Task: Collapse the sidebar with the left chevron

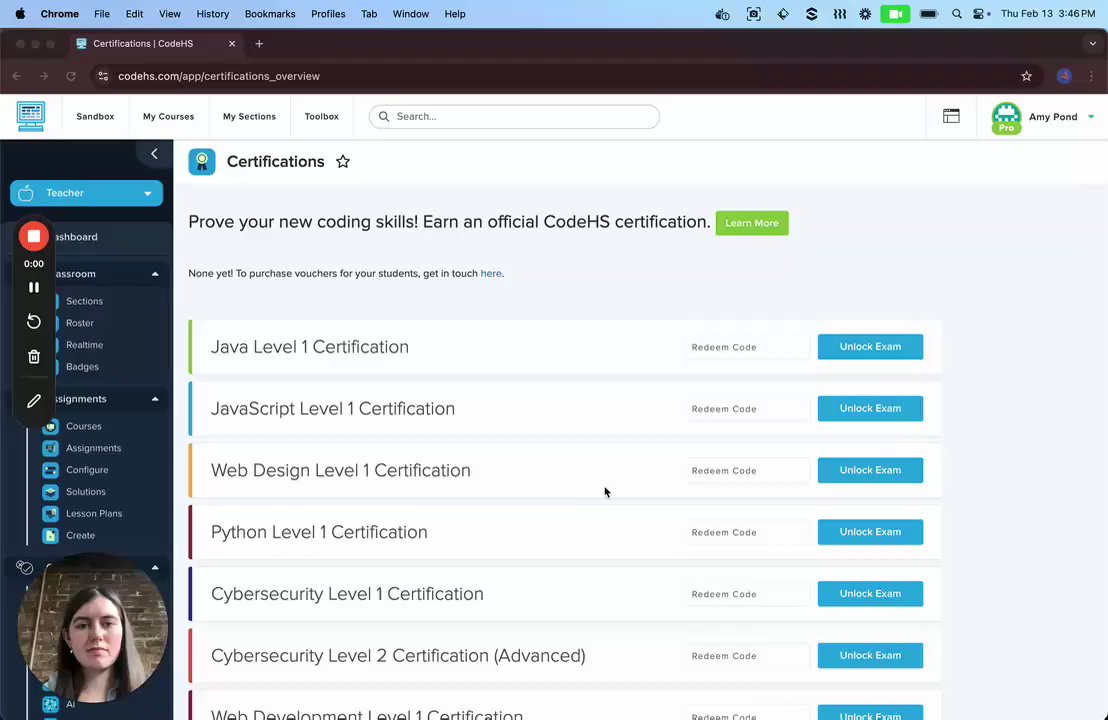Action: pyautogui.click(x=154, y=153)
